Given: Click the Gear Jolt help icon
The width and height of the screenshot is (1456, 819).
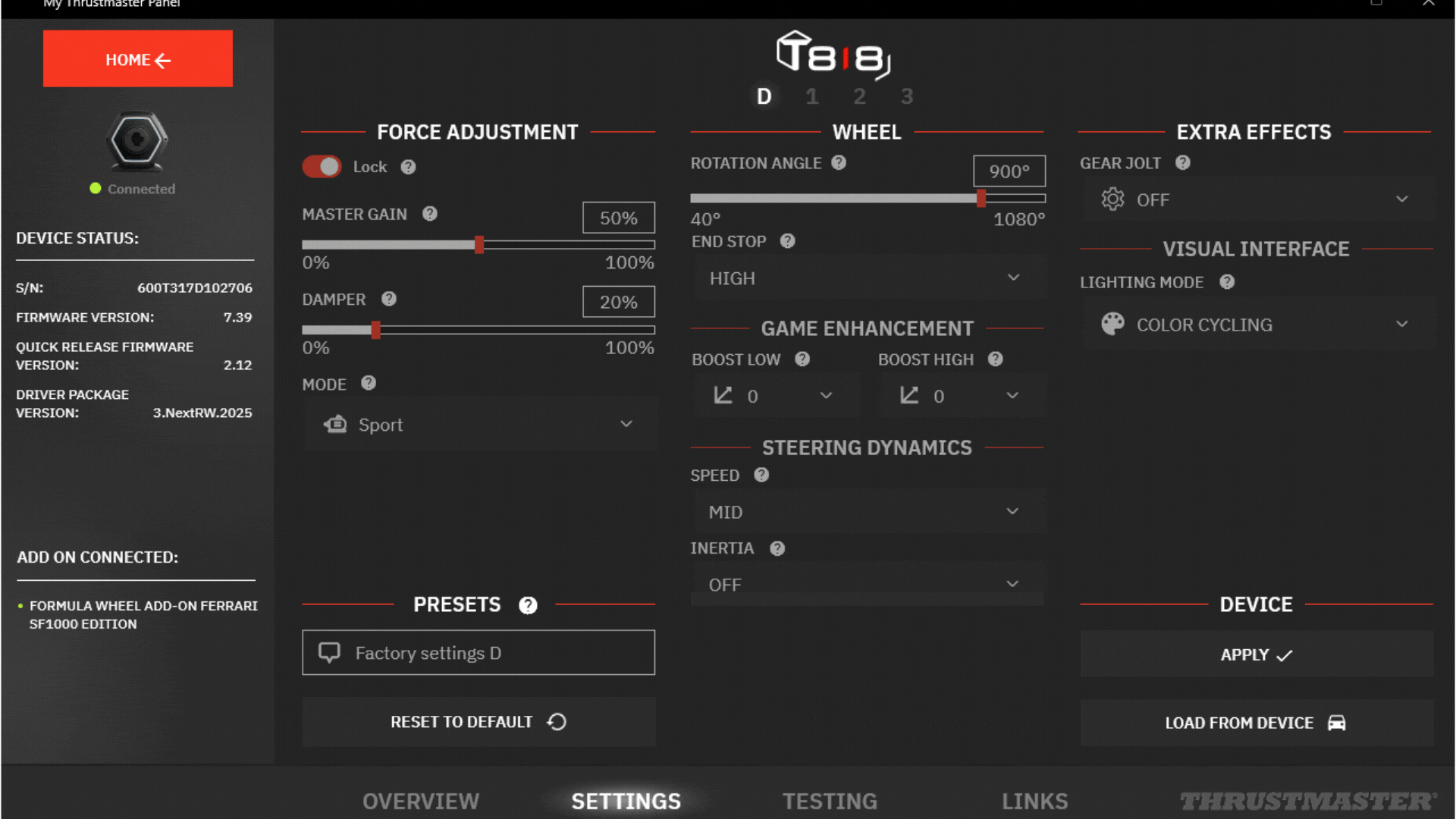Looking at the screenshot, I should (1182, 162).
